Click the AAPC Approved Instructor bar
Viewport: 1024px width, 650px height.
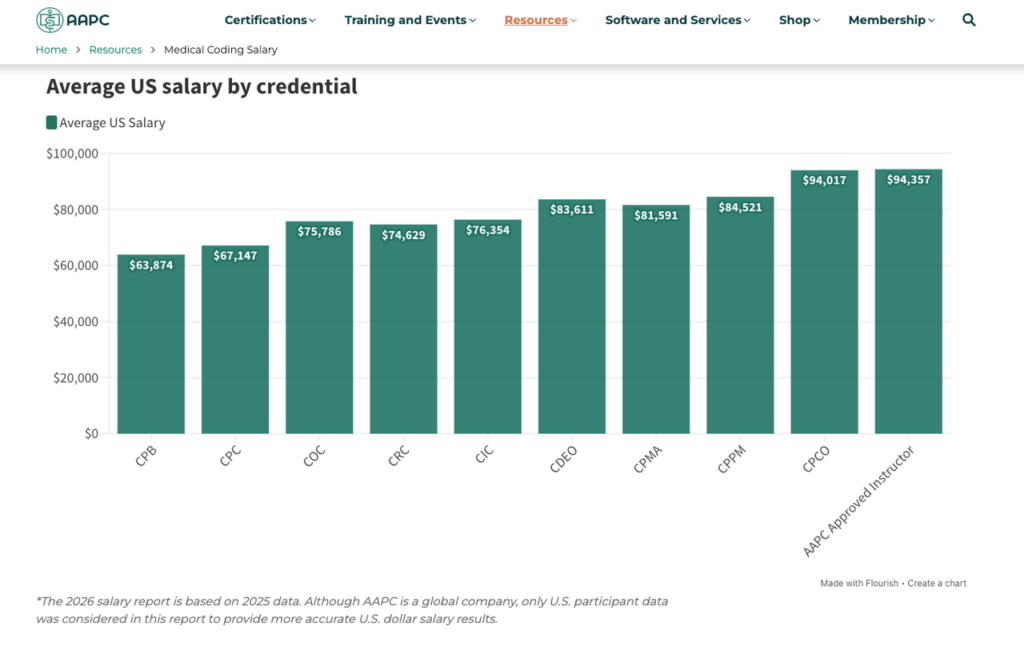point(908,300)
